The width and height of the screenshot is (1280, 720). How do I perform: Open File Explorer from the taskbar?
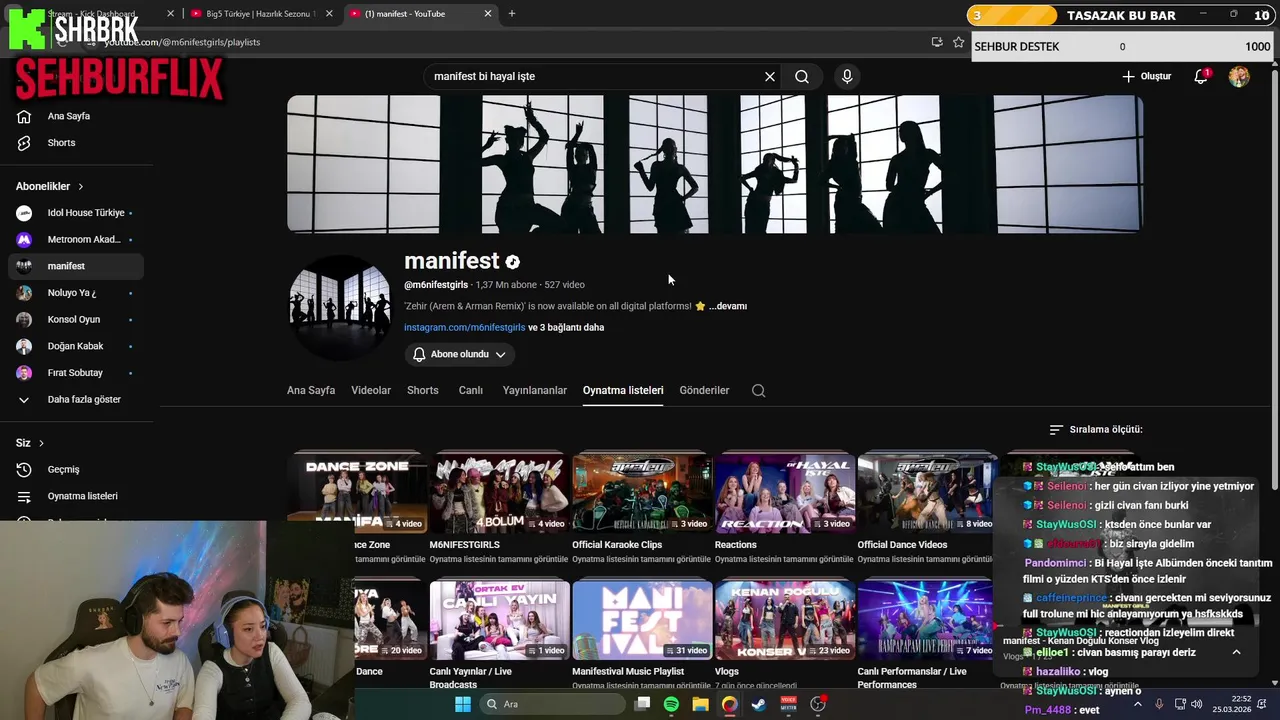[x=700, y=704]
